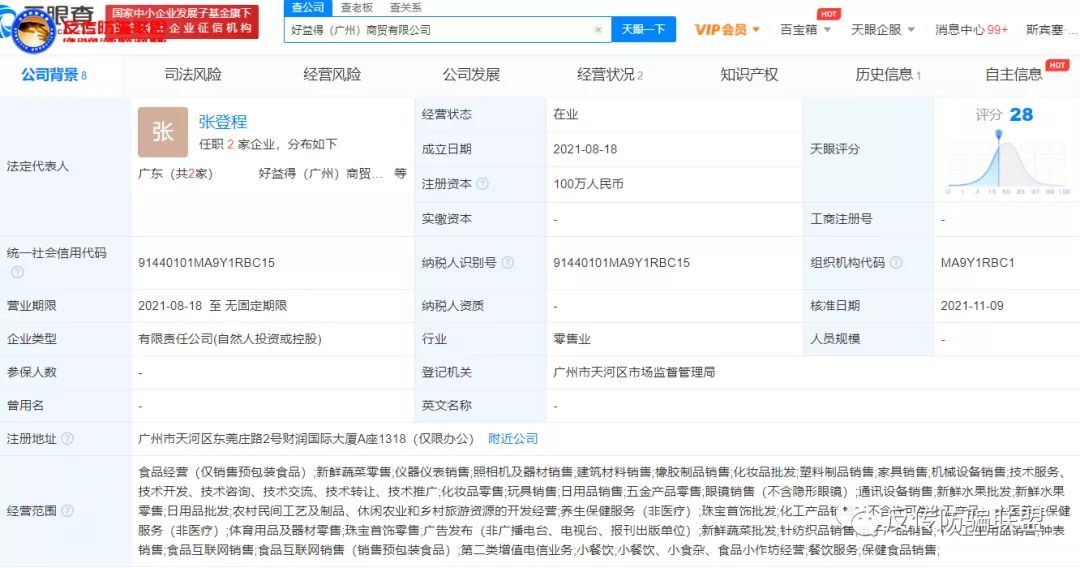Switch to the 公司发展 tab
This screenshot has height=568, width=1080.
point(471,74)
